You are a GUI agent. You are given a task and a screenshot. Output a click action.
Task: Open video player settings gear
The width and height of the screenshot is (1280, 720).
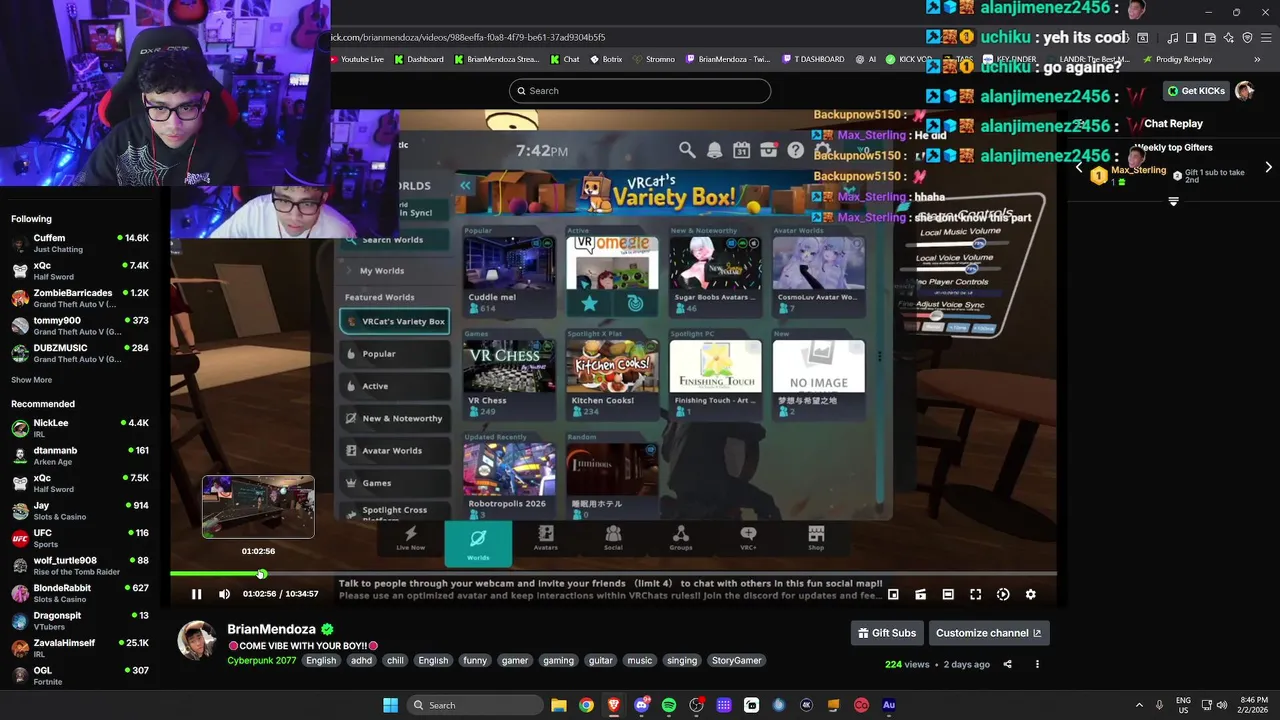pos(1031,594)
